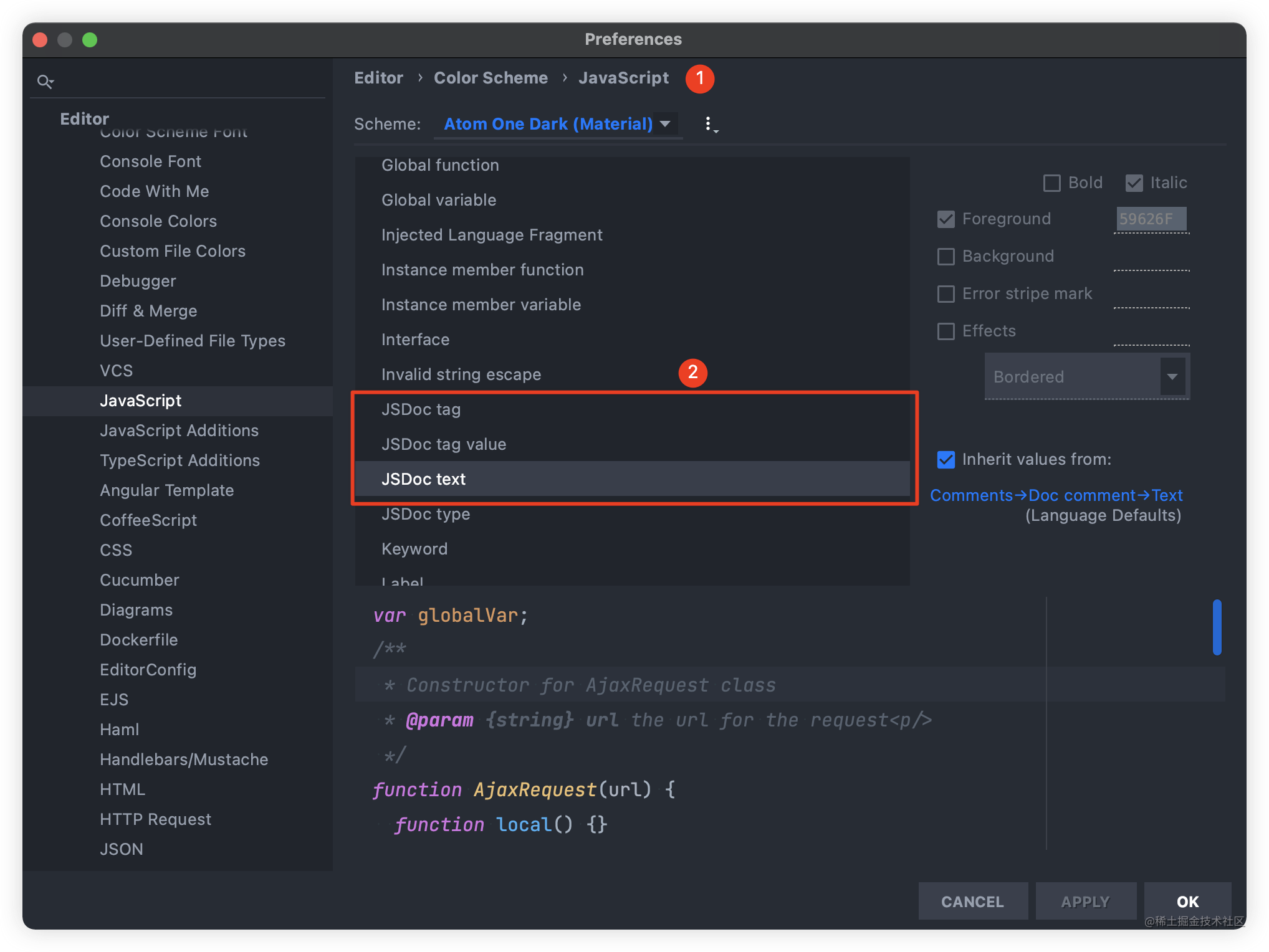The height and width of the screenshot is (952, 1269).
Task: Open the Atom One Dark scheme dropdown
Action: coord(548,124)
